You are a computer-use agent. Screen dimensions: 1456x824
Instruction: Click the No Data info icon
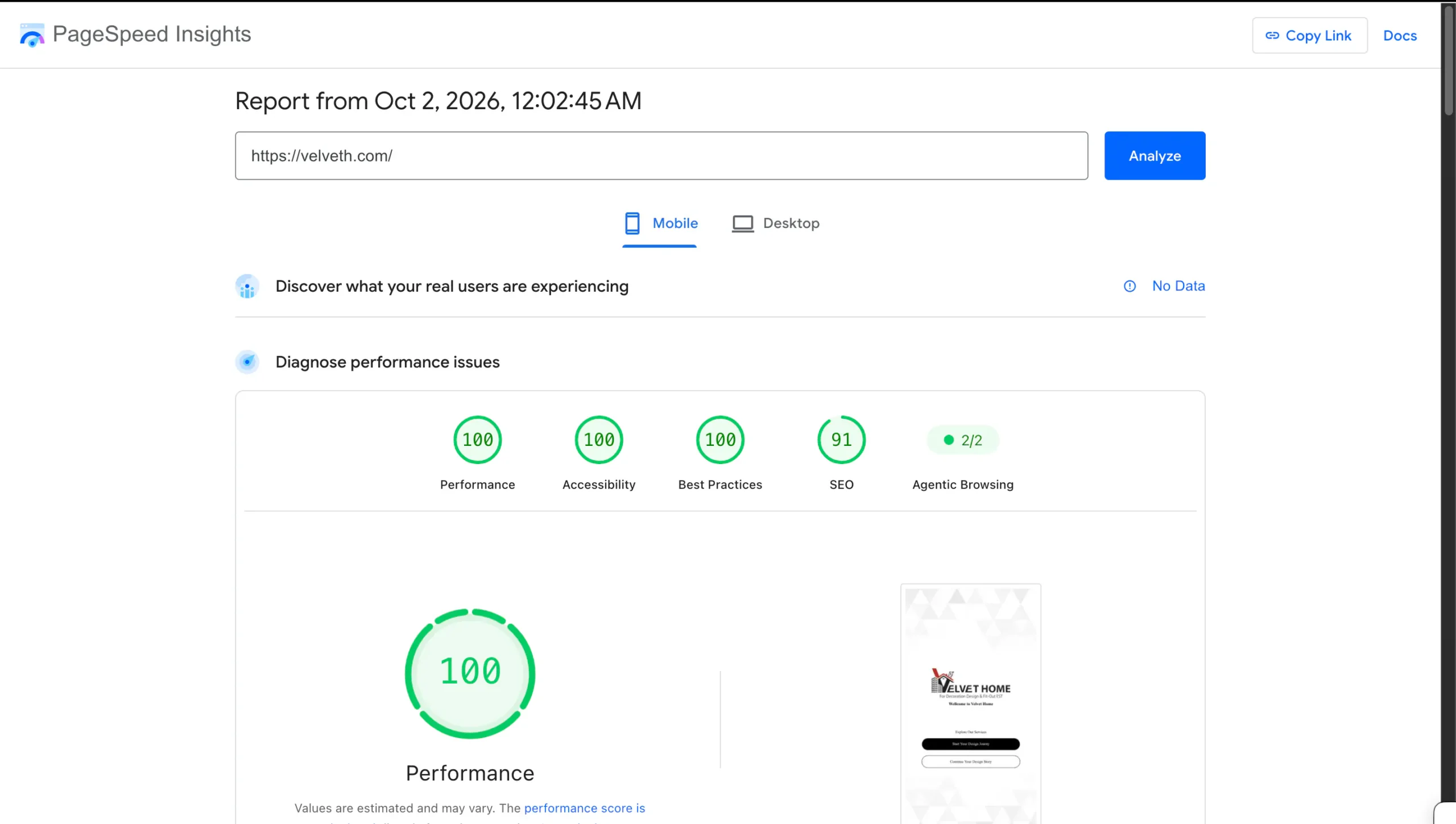click(x=1130, y=287)
